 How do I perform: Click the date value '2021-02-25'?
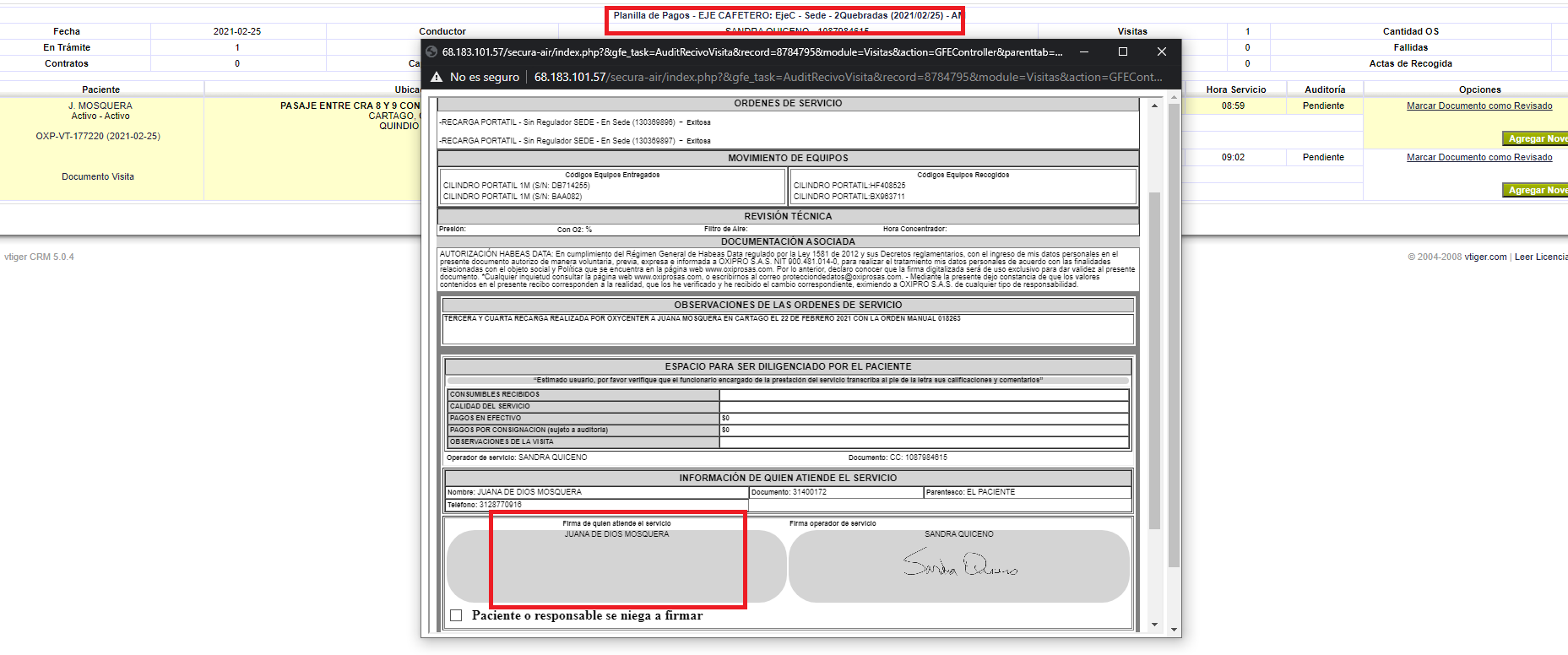[237, 31]
